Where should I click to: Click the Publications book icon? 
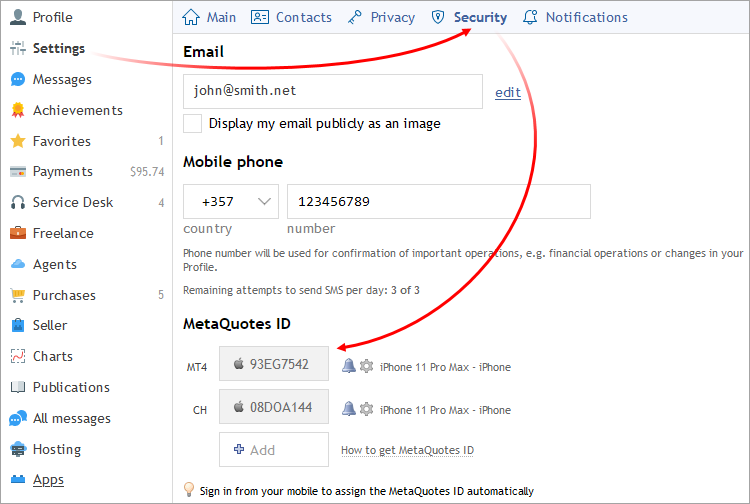point(18,387)
